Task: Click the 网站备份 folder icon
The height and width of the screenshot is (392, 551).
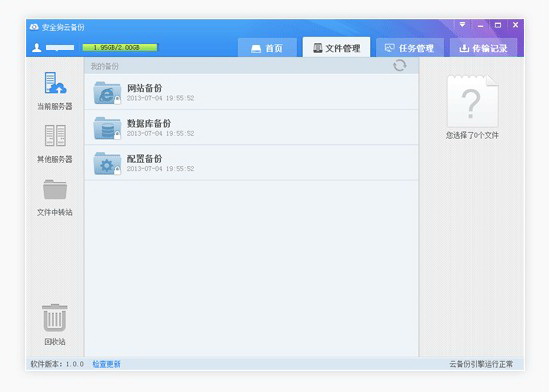Action: 107,92
